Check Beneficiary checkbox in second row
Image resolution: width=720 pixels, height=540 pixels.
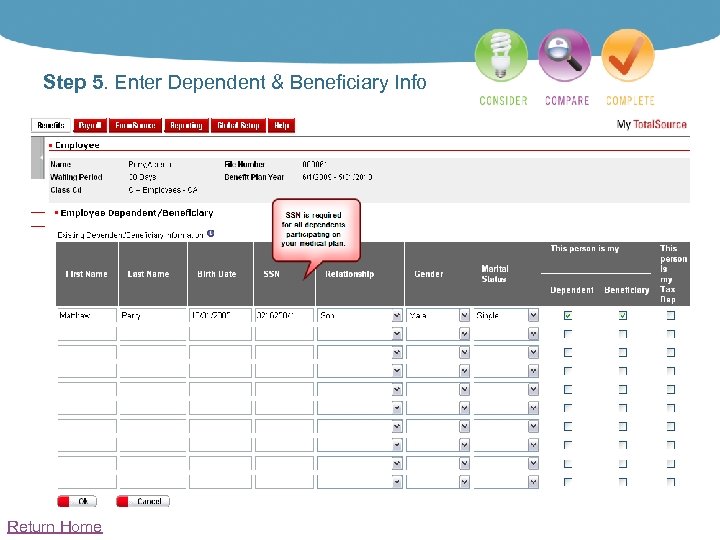point(623,334)
